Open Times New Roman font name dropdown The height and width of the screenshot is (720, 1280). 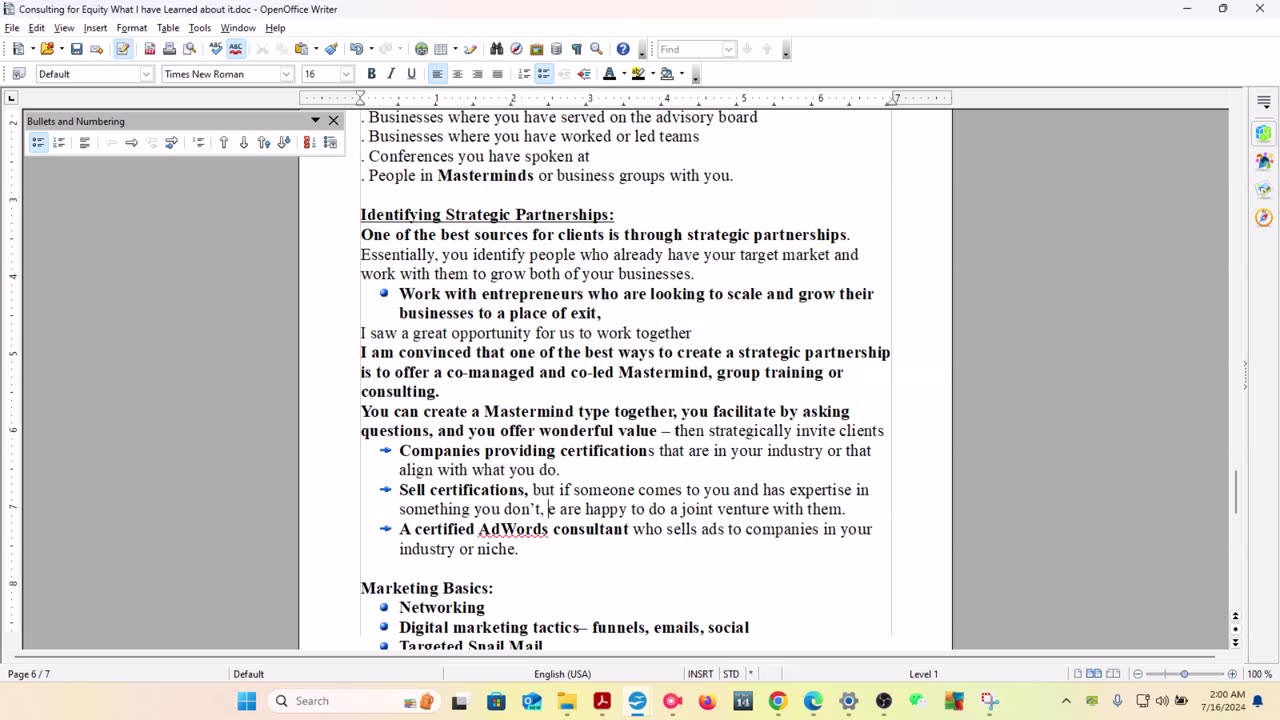click(286, 74)
